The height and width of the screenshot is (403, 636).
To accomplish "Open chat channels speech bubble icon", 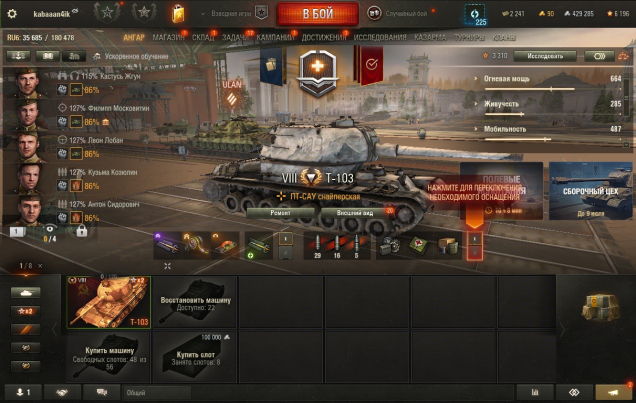I will (x=101, y=392).
